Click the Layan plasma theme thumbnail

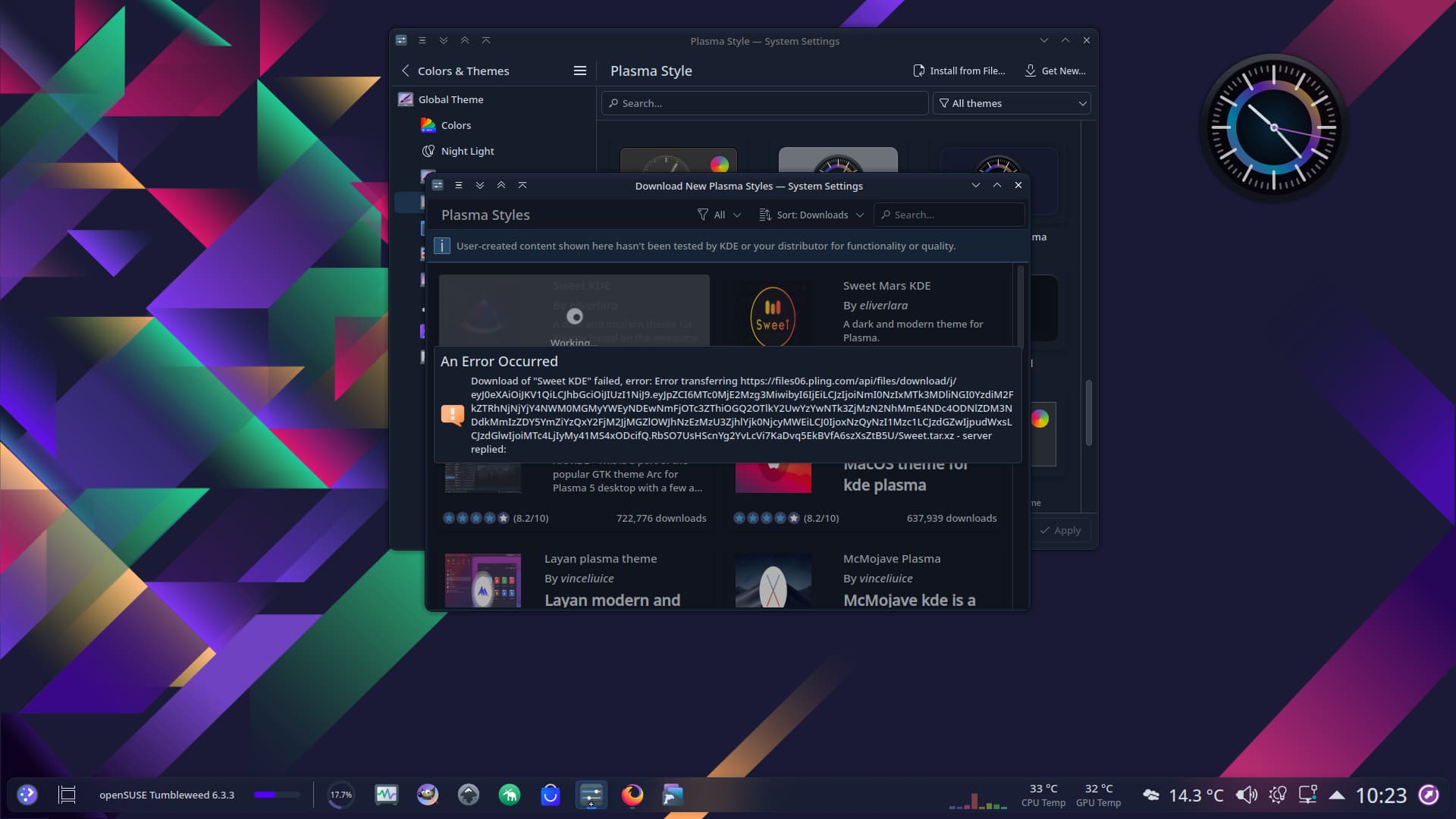tap(483, 580)
